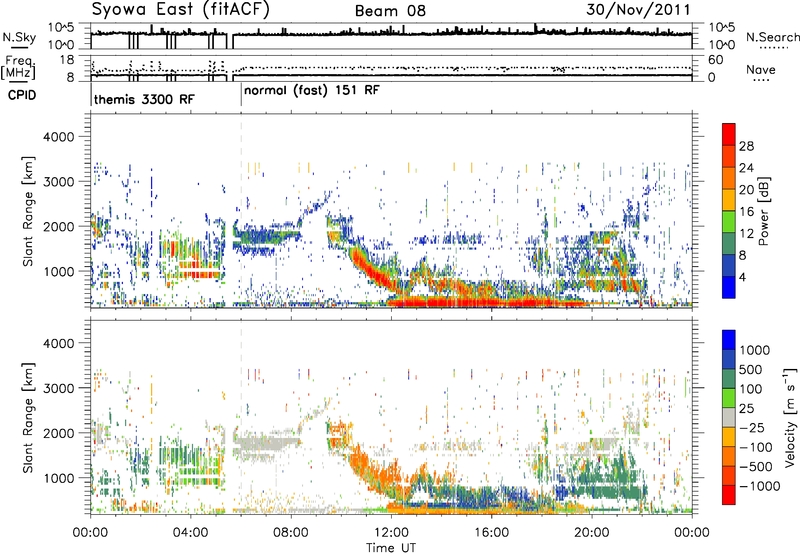Click the 'Freq. [MHz]' axis label
Image resolution: width=800 pixels, height=554 pixels.
[18, 67]
